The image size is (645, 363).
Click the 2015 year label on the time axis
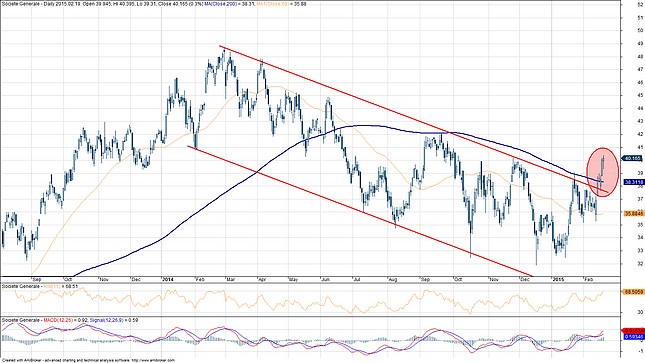pyautogui.click(x=559, y=279)
